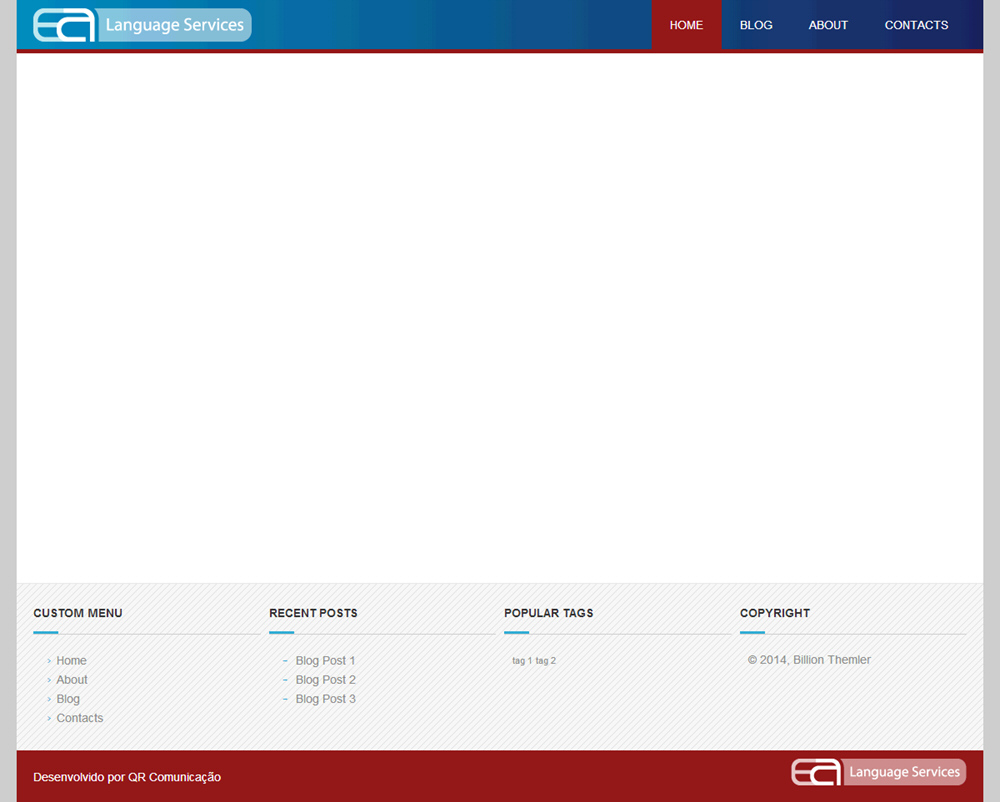The image size is (1000, 802).
Task: Open Contacts link in footer Custom Menu
Action: [x=80, y=718]
